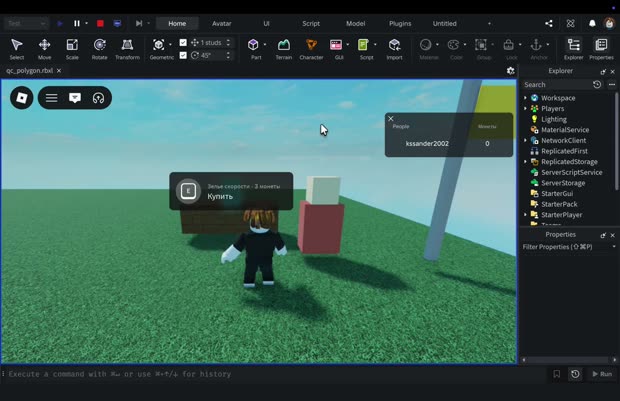Open the Roblox logo menu in viewport

tap(22, 98)
